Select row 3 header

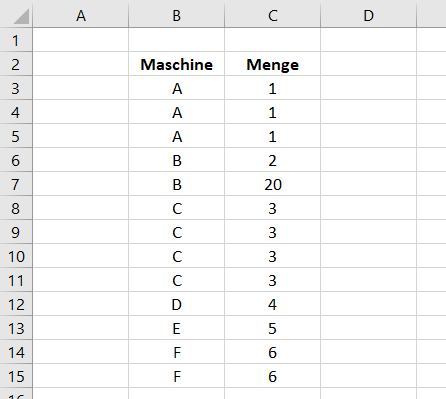[16, 88]
